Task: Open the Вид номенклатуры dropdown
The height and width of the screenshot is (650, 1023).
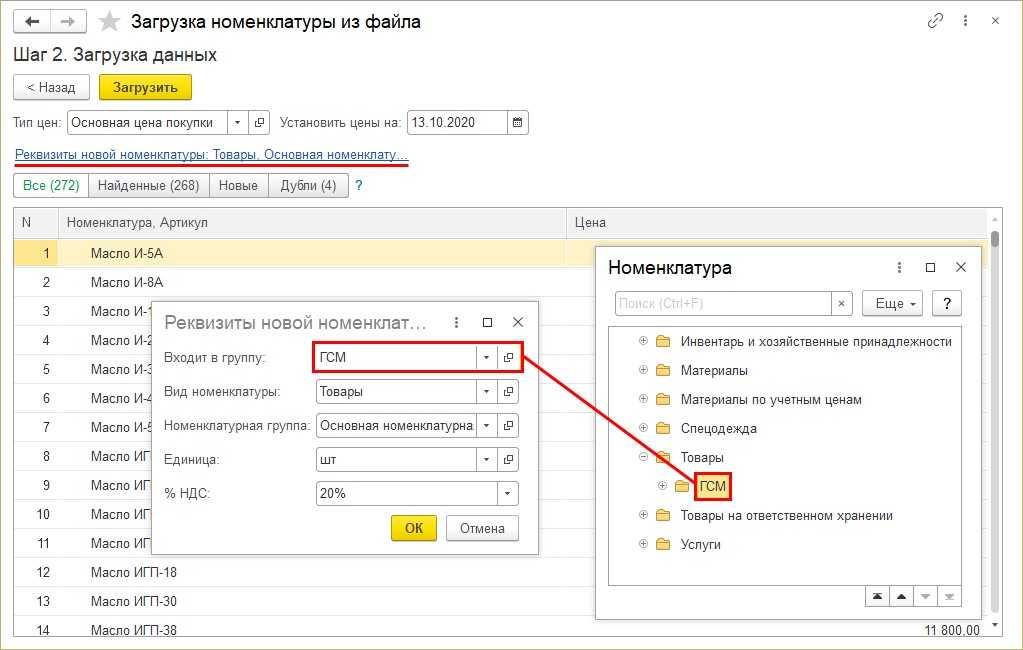Action: pyautogui.click(x=486, y=392)
